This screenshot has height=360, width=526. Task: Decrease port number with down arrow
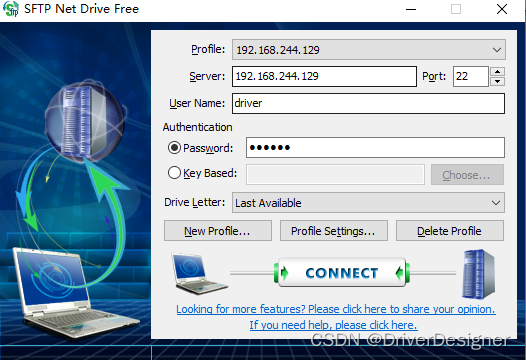point(497,82)
